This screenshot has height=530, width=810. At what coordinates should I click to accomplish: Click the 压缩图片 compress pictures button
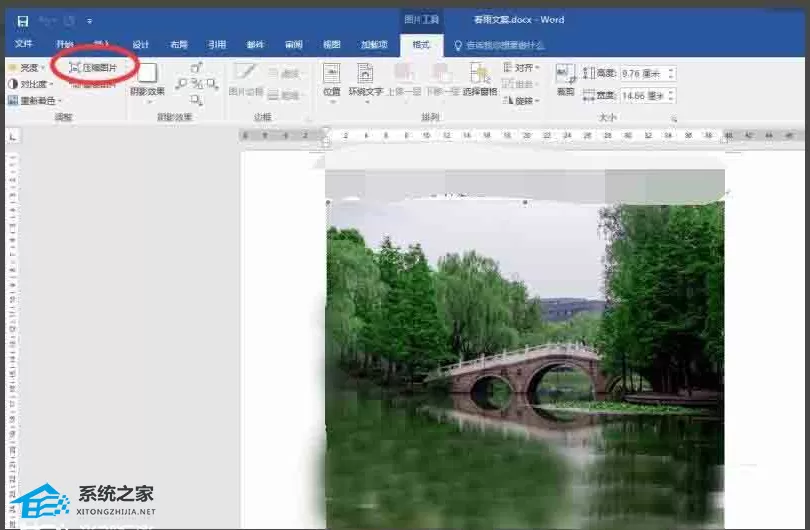tap(94, 68)
